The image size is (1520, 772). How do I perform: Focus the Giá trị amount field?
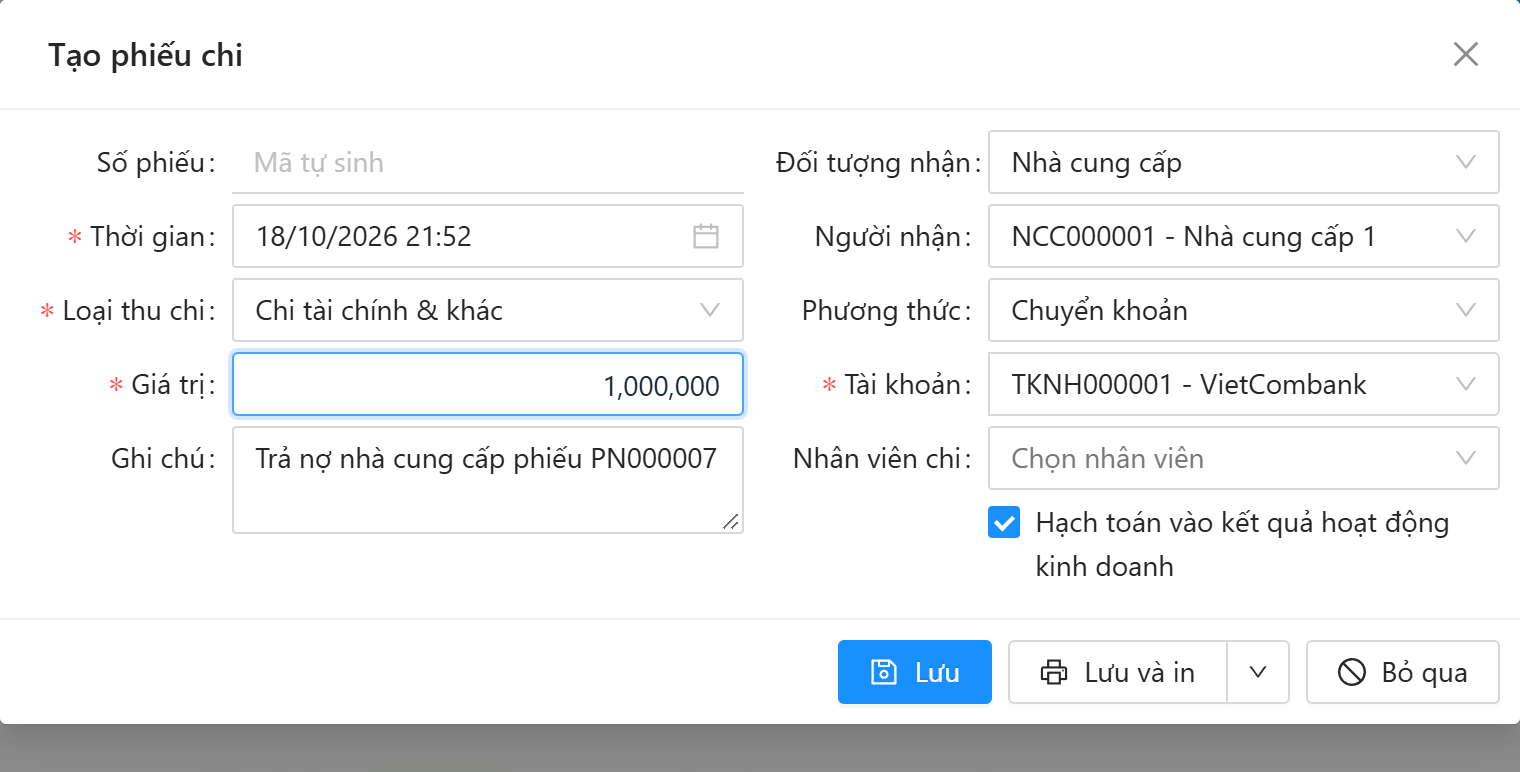click(488, 384)
